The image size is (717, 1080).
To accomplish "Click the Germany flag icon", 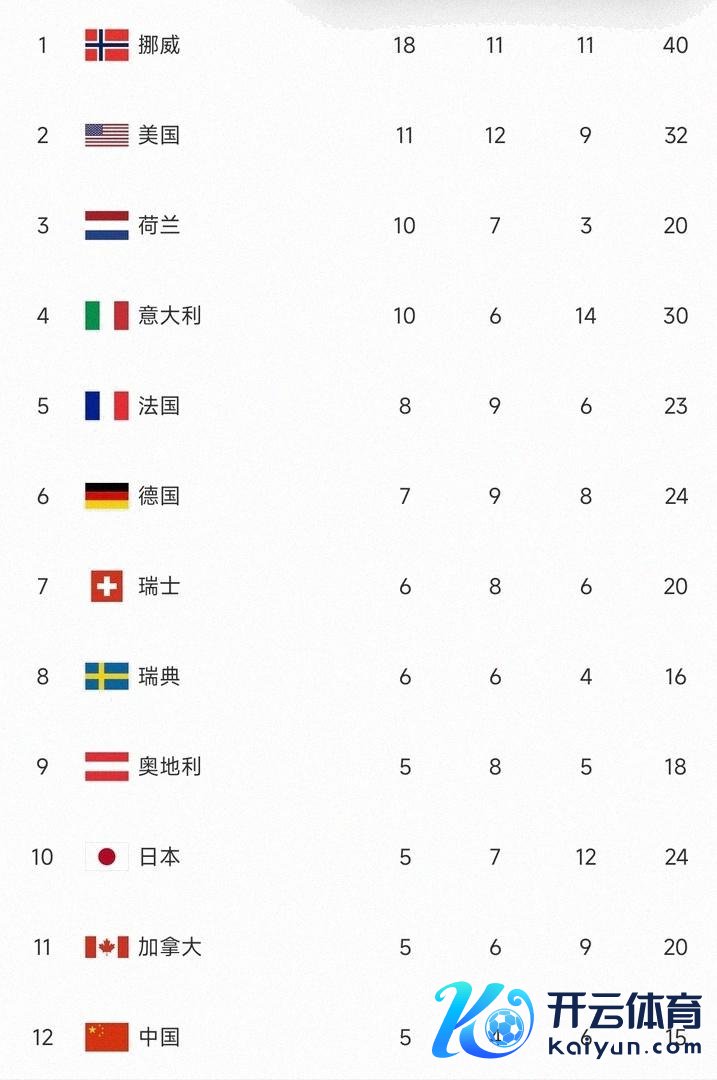I will [x=107, y=496].
